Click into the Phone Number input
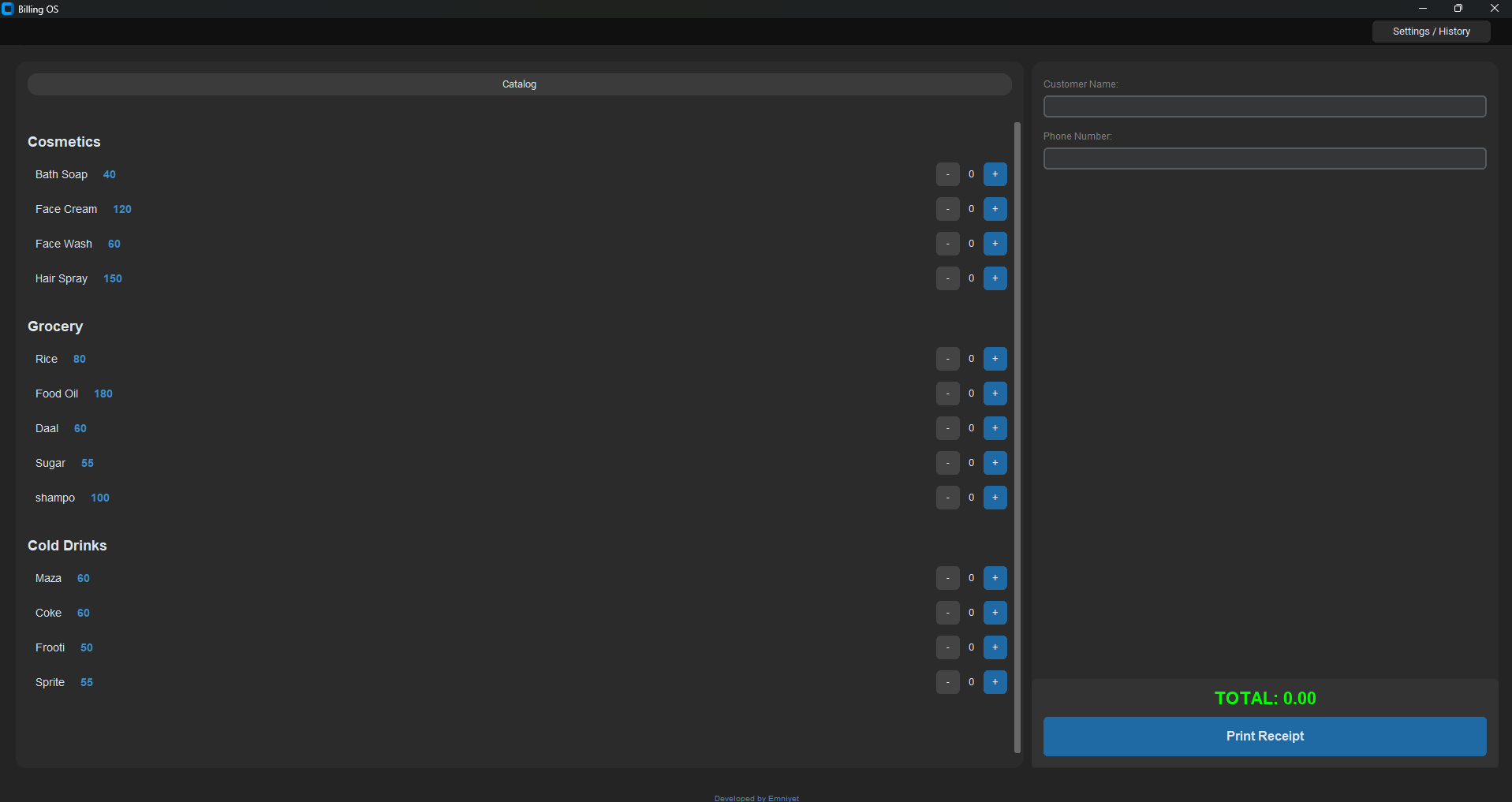This screenshot has height=802, width=1512. [1264, 159]
